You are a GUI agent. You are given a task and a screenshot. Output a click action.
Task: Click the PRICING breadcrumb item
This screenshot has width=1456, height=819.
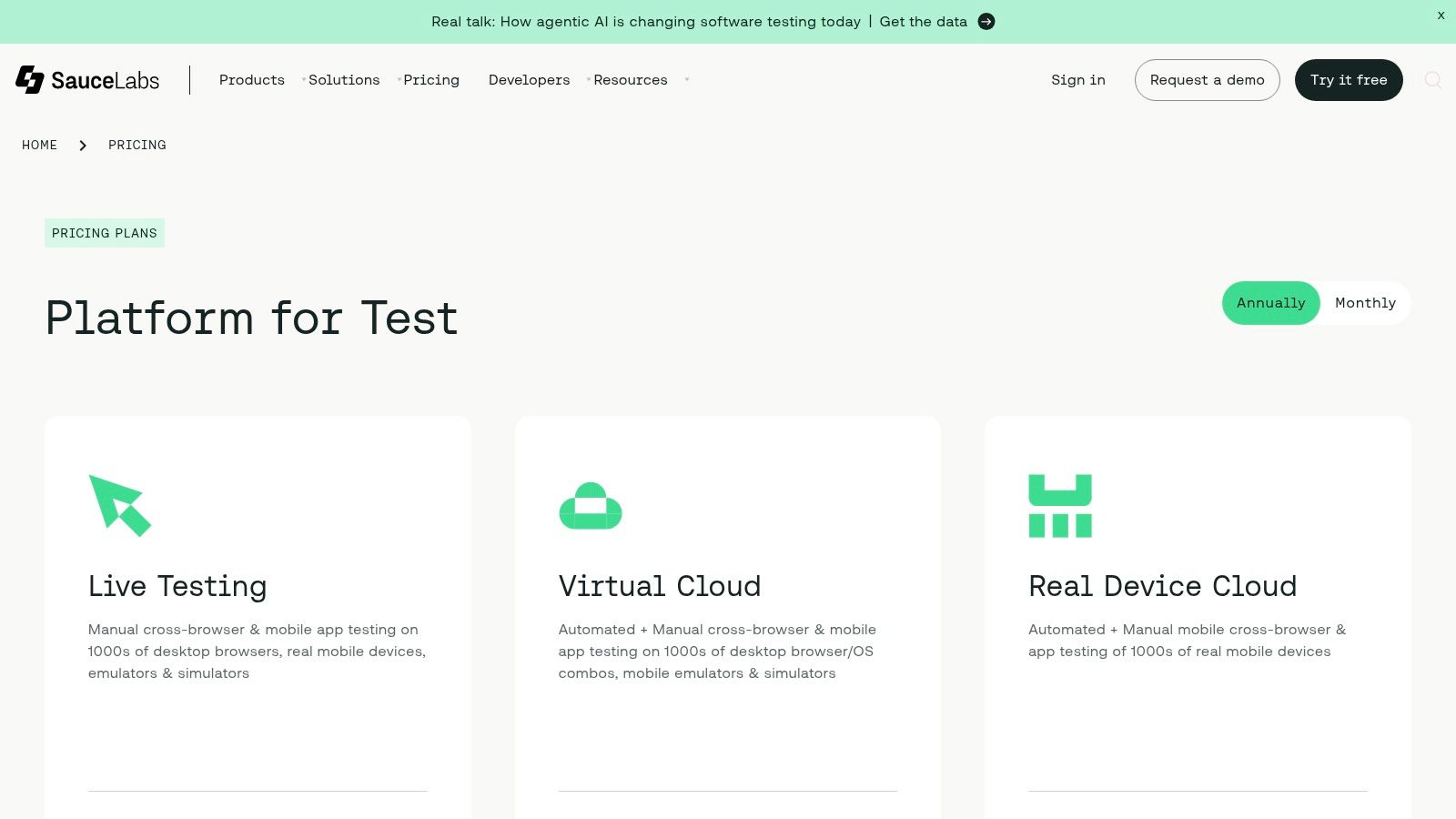pos(137,146)
